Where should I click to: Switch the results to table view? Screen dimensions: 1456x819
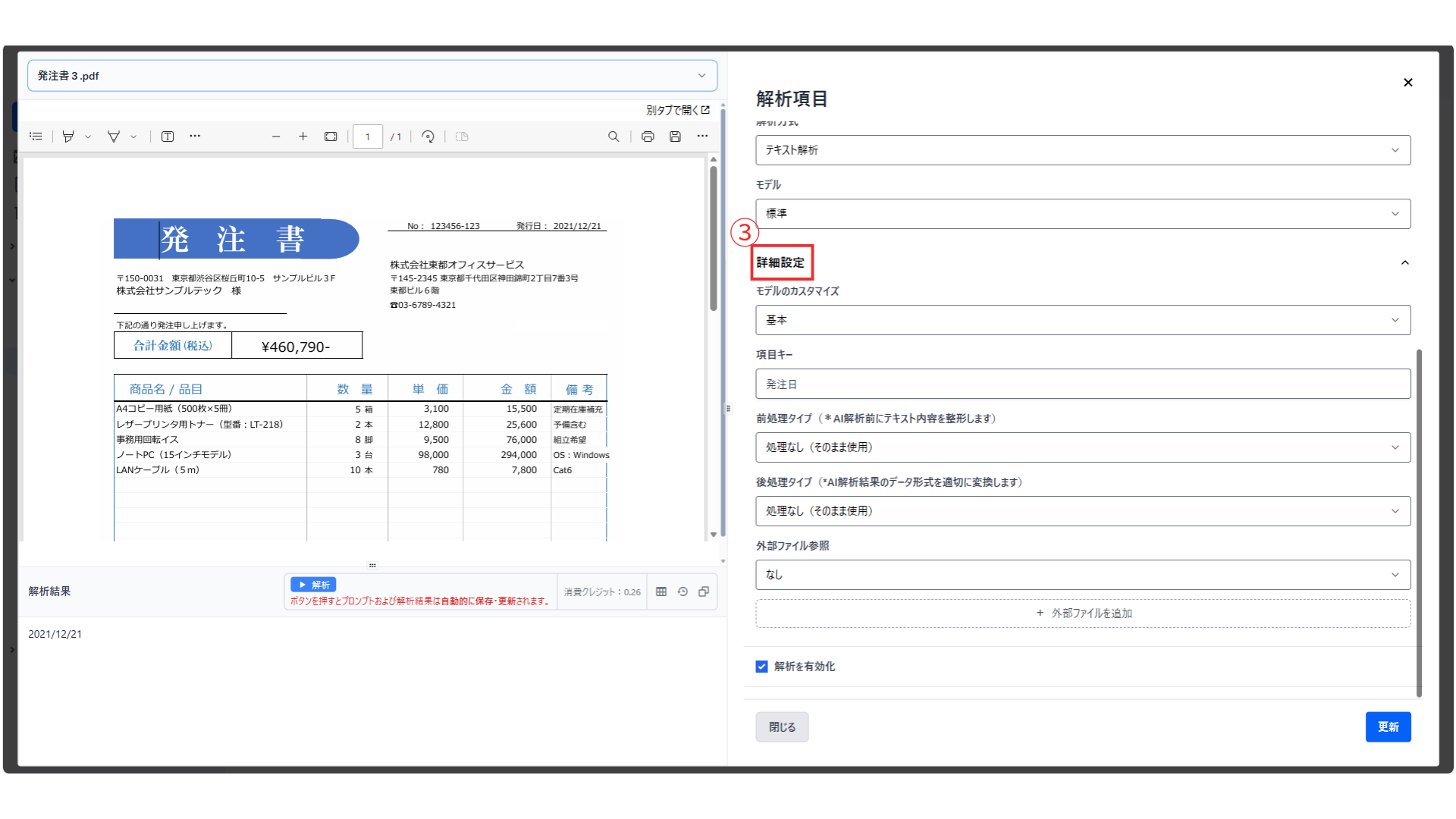point(661,591)
